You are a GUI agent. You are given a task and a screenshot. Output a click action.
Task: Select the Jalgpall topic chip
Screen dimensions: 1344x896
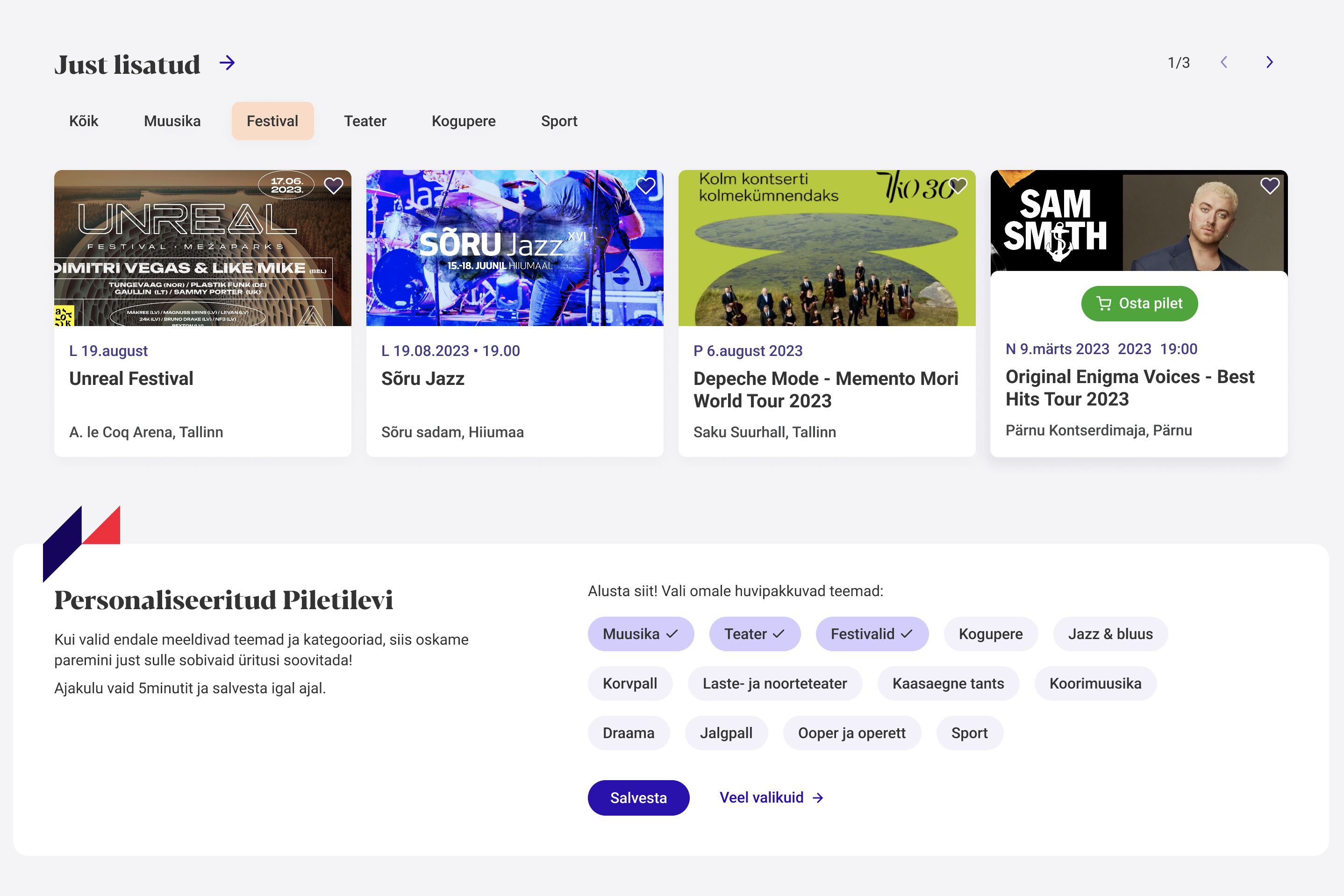tap(726, 733)
